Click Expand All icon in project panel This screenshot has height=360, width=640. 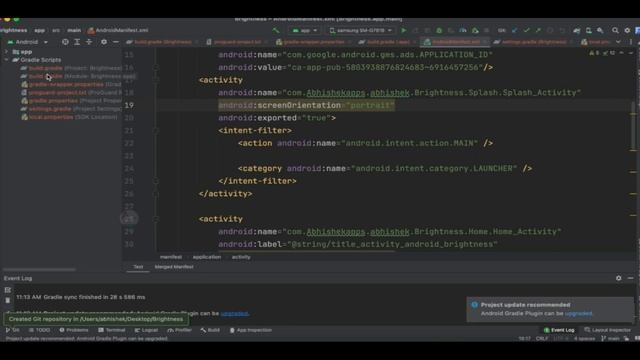click(x=77, y=42)
